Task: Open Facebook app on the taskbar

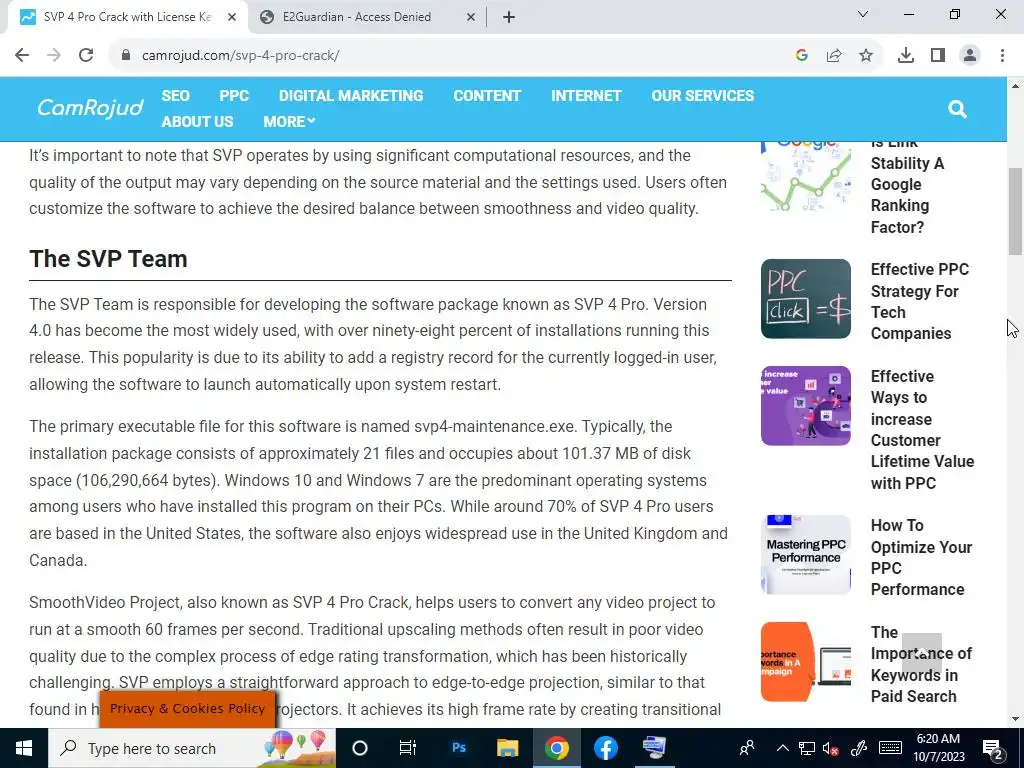Action: (605, 748)
